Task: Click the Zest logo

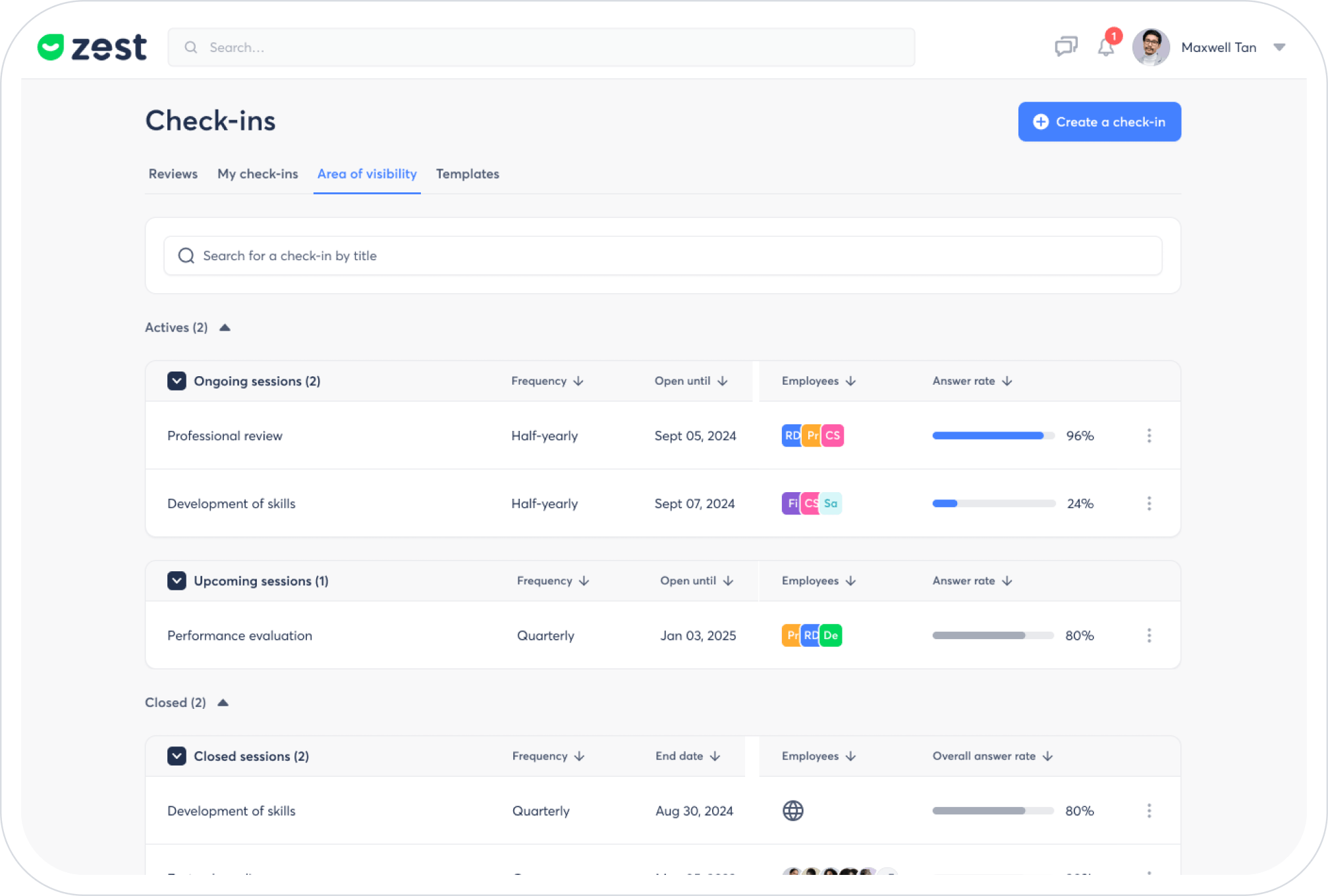Action: pyautogui.click(x=92, y=47)
